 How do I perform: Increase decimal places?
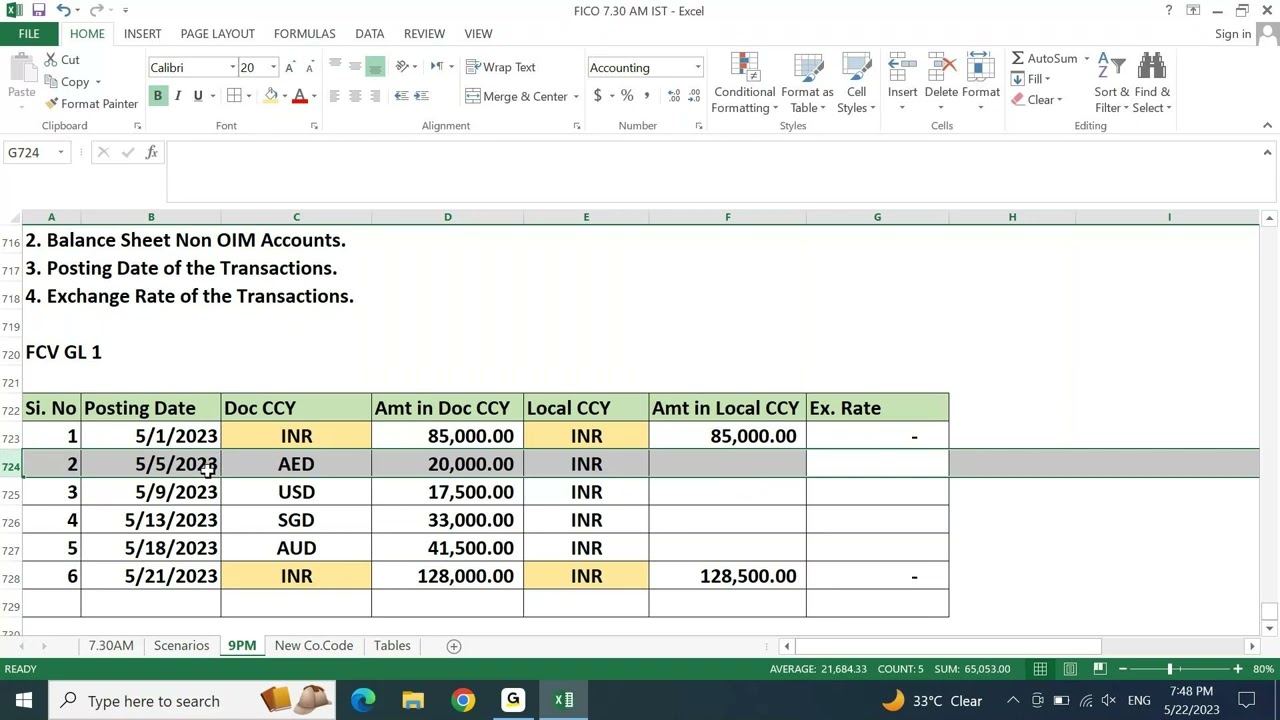pos(674,96)
